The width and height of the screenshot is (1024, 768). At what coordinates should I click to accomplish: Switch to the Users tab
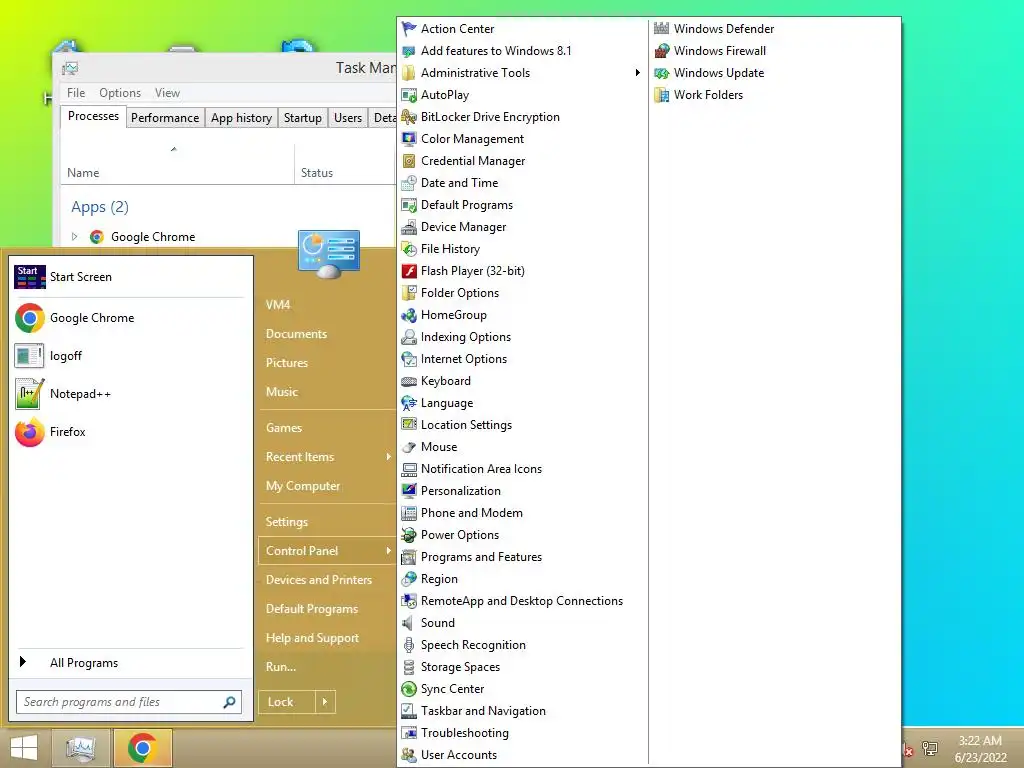348,118
